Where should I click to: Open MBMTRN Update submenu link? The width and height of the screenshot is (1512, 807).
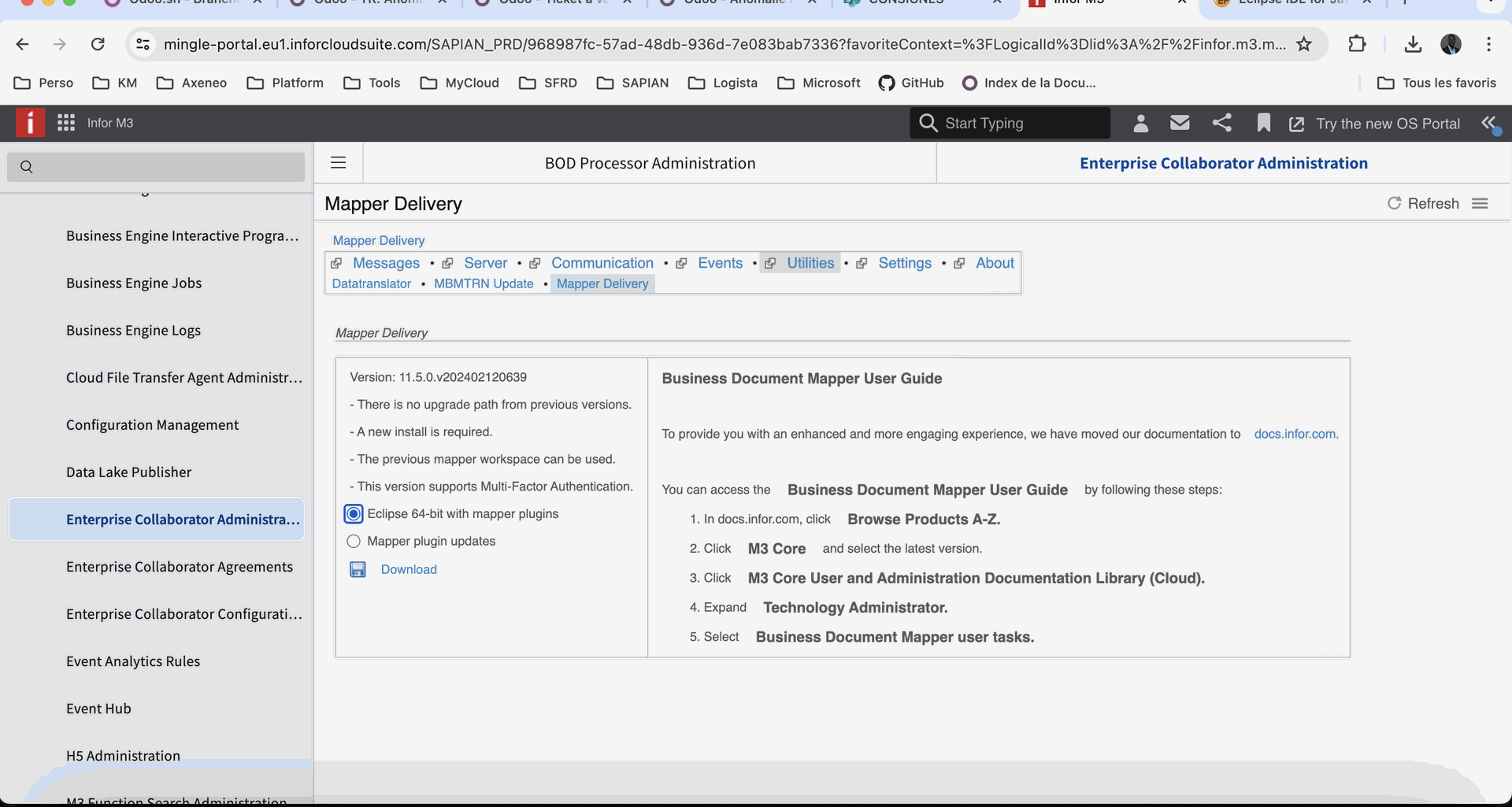pyautogui.click(x=484, y=283)
